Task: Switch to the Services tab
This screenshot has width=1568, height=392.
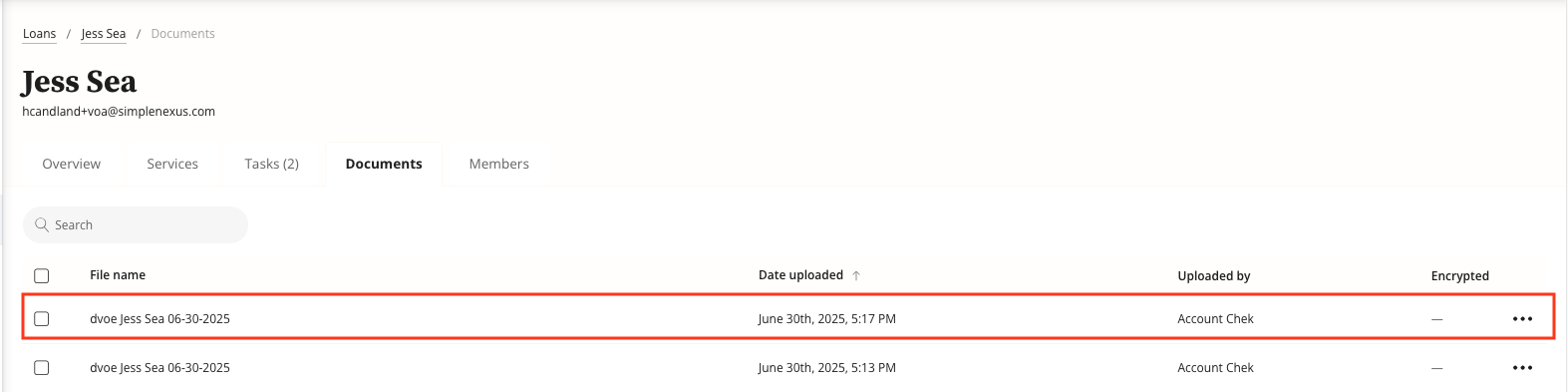Action: pyautogui.click(x=172, y=164)
